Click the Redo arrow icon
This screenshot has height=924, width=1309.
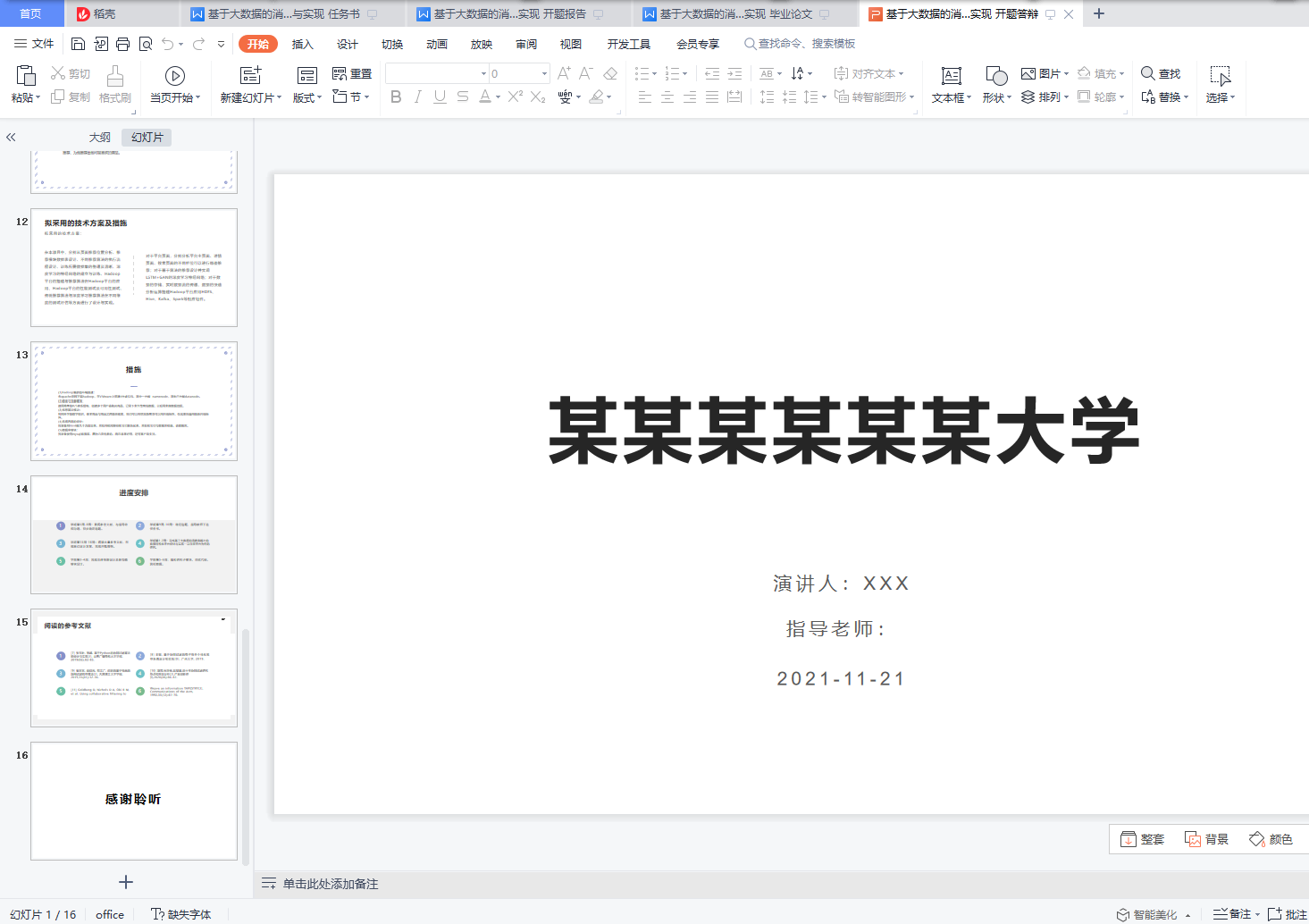pos(198,44)
